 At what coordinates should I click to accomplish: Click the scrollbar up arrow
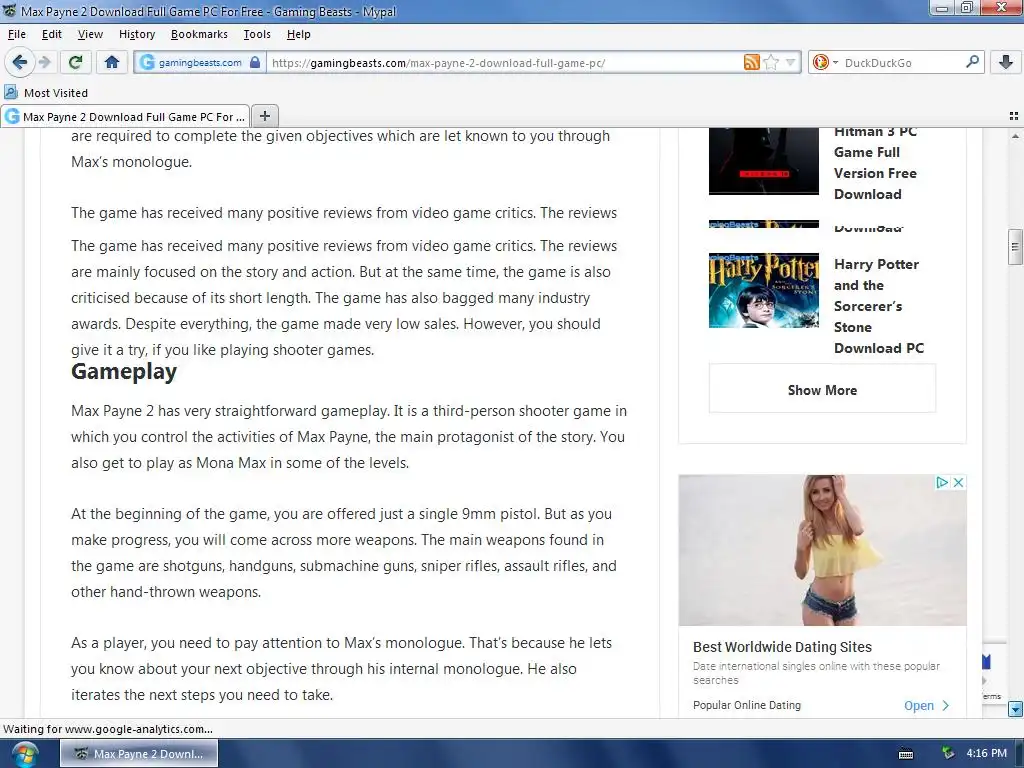(1015, 136)
